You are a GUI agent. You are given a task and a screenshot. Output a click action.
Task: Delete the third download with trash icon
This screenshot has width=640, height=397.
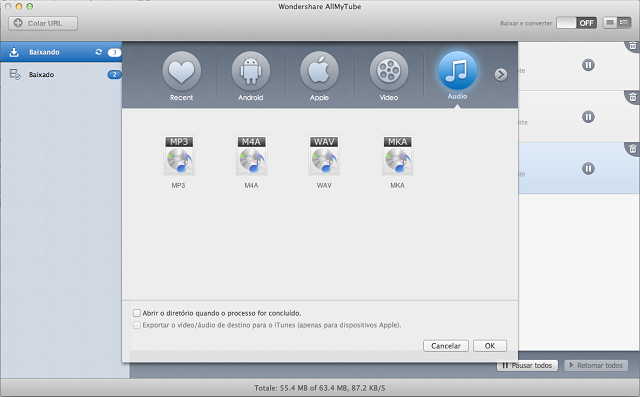coord(633,149)
